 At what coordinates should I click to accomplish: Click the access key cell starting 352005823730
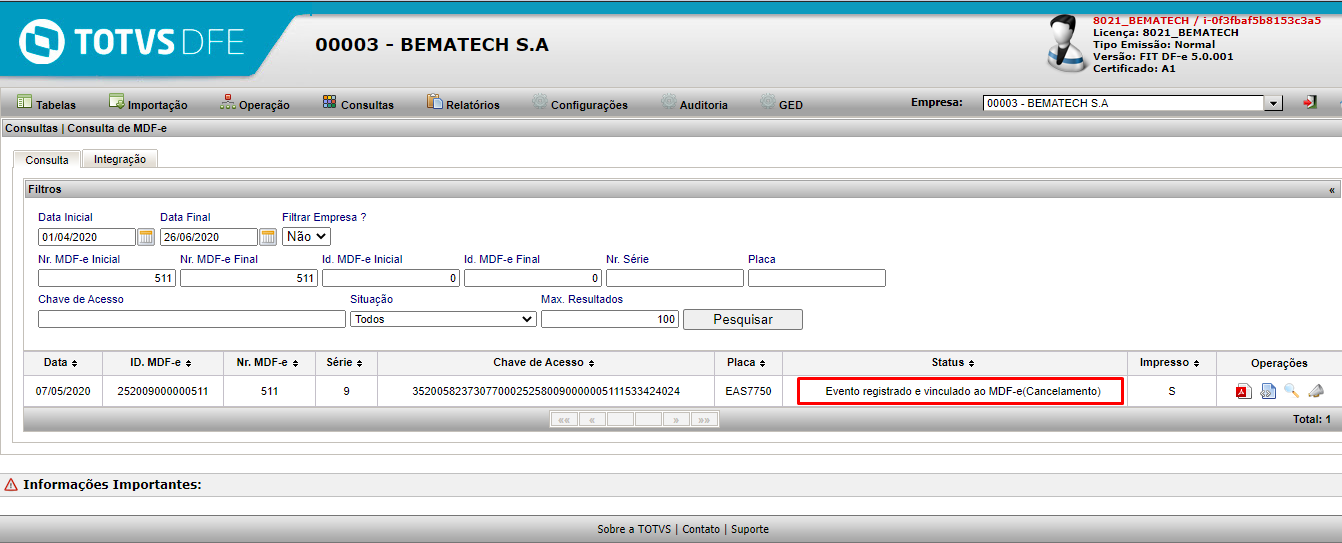click(x=546, y=391)
